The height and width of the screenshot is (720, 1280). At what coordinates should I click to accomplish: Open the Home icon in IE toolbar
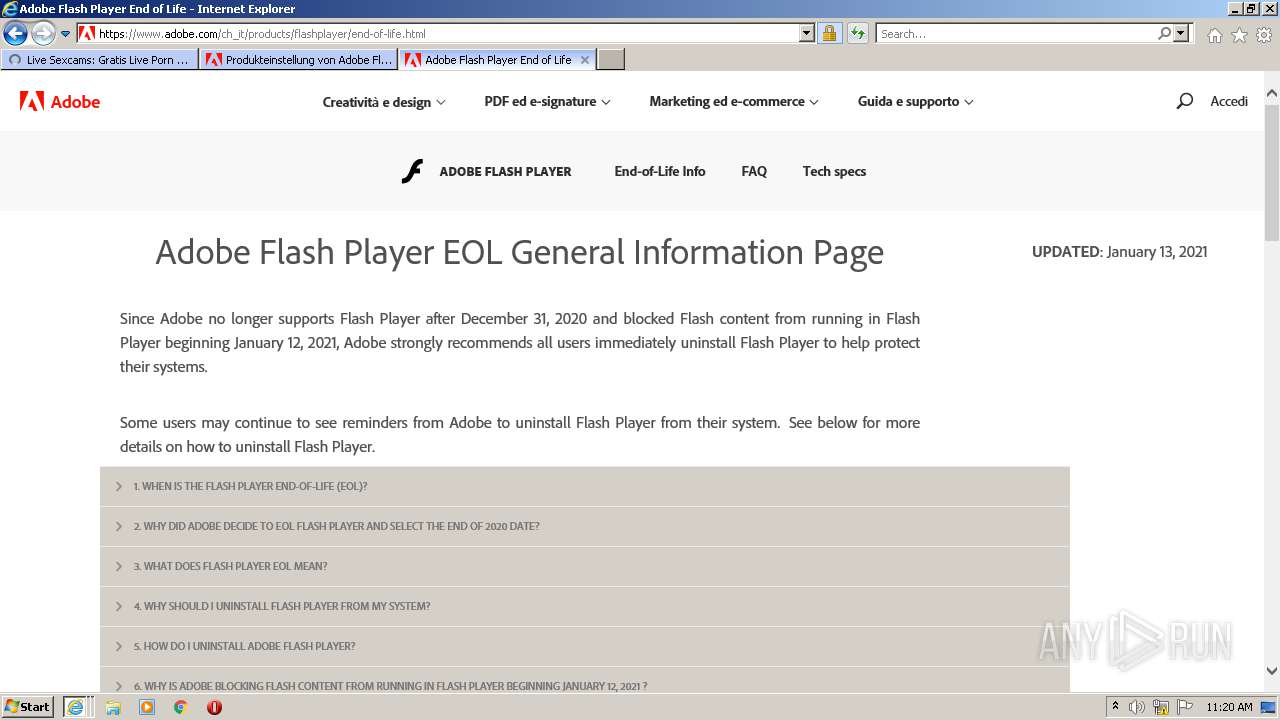tap(1214, 35)
